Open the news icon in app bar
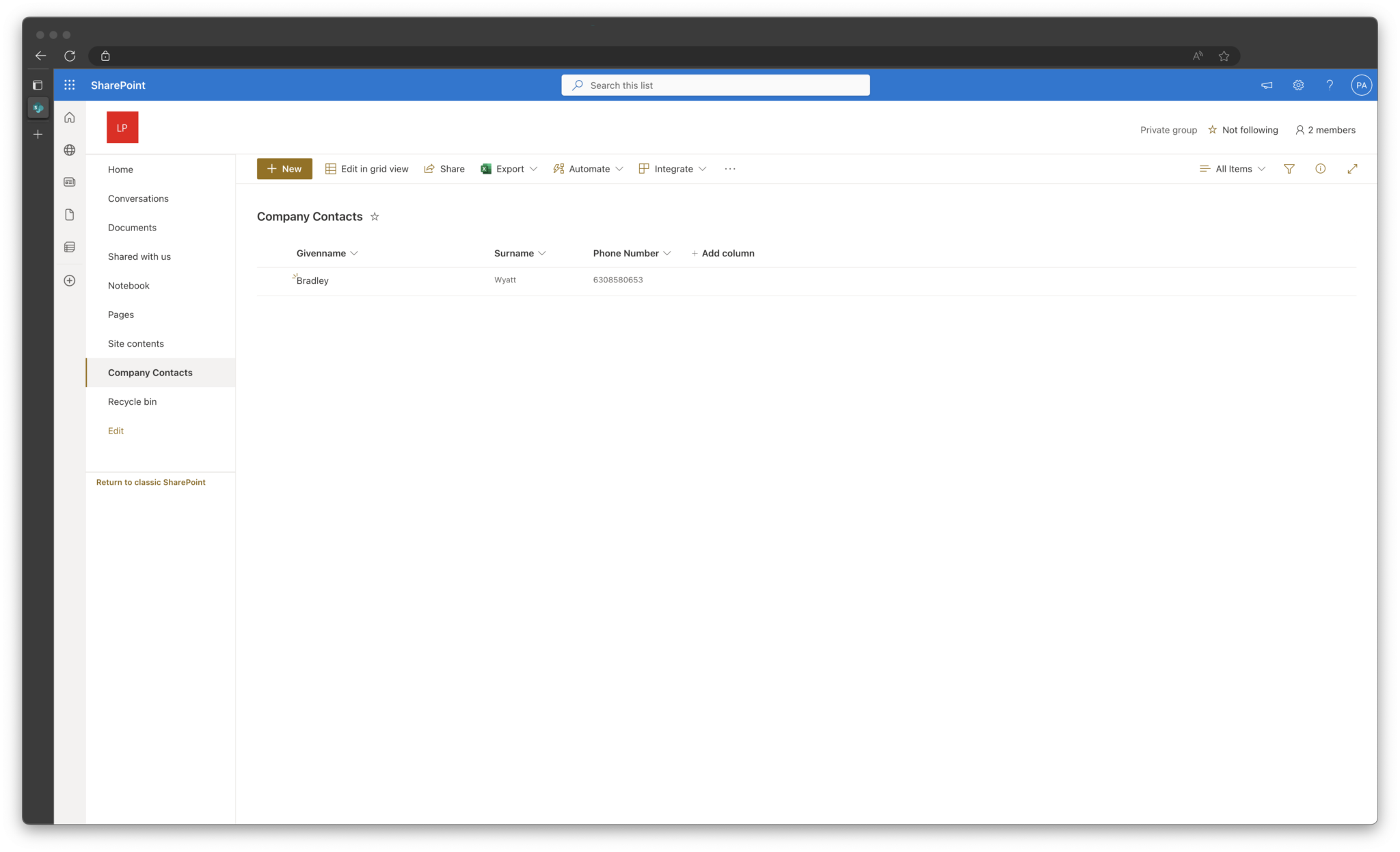The image size is (1400, 852). (x=70, y=182)
